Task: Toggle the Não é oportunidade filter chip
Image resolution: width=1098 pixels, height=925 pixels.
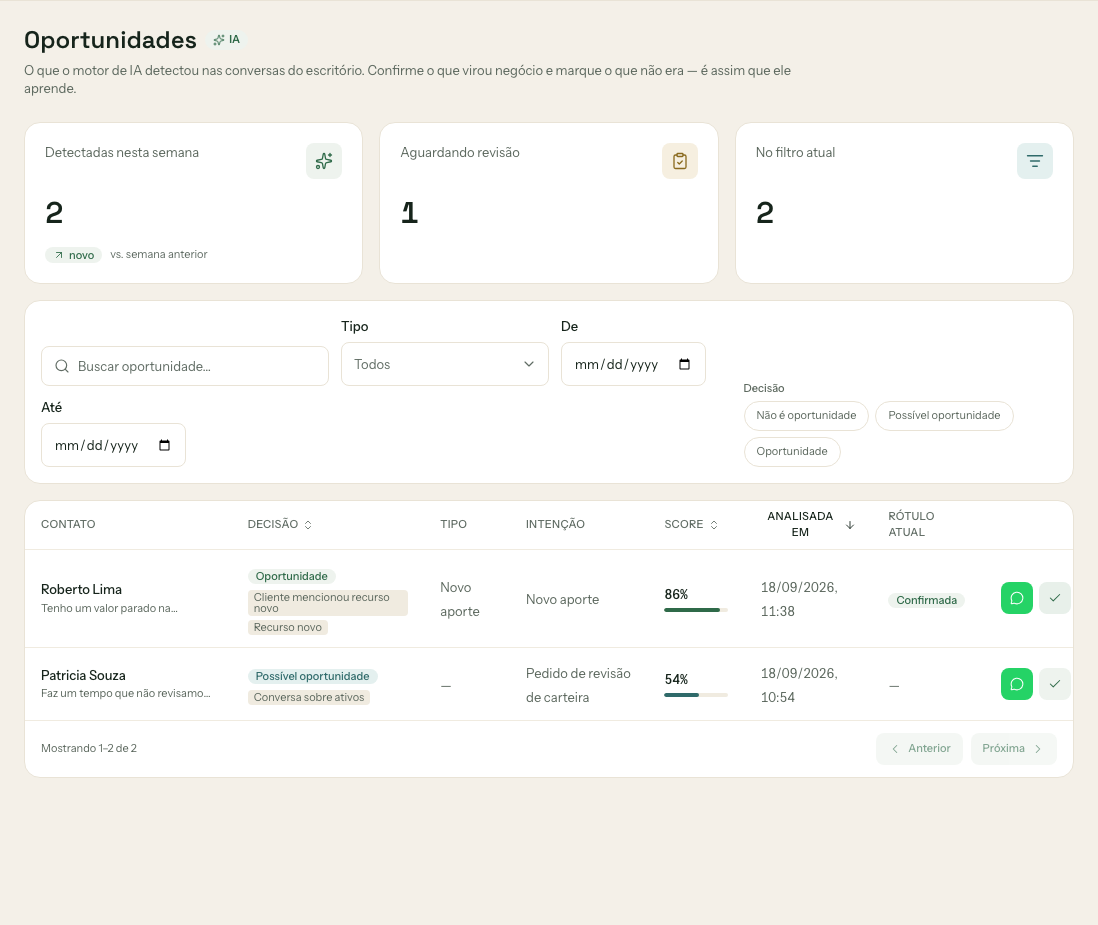Action: [806, 416]
